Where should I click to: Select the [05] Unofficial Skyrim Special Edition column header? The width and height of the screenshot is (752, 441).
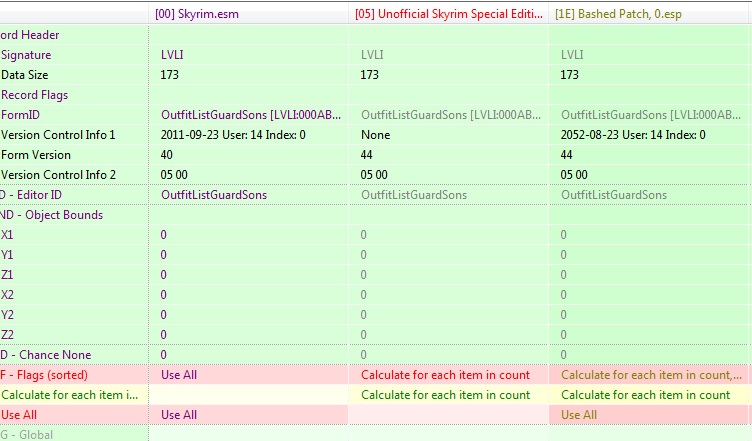click(449, 14)
